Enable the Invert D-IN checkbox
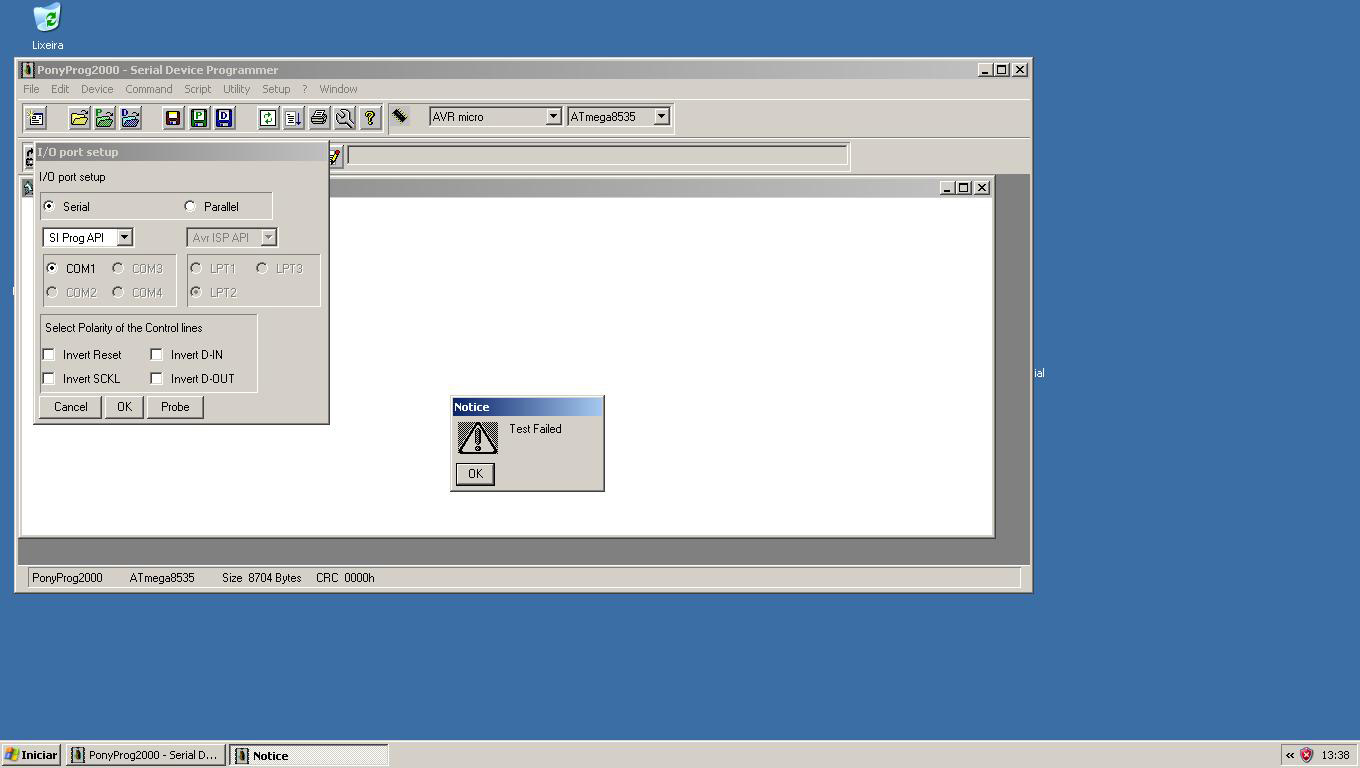Image resolution: width=1360 pixels, height=768 pixels. [x=157, y=354]
